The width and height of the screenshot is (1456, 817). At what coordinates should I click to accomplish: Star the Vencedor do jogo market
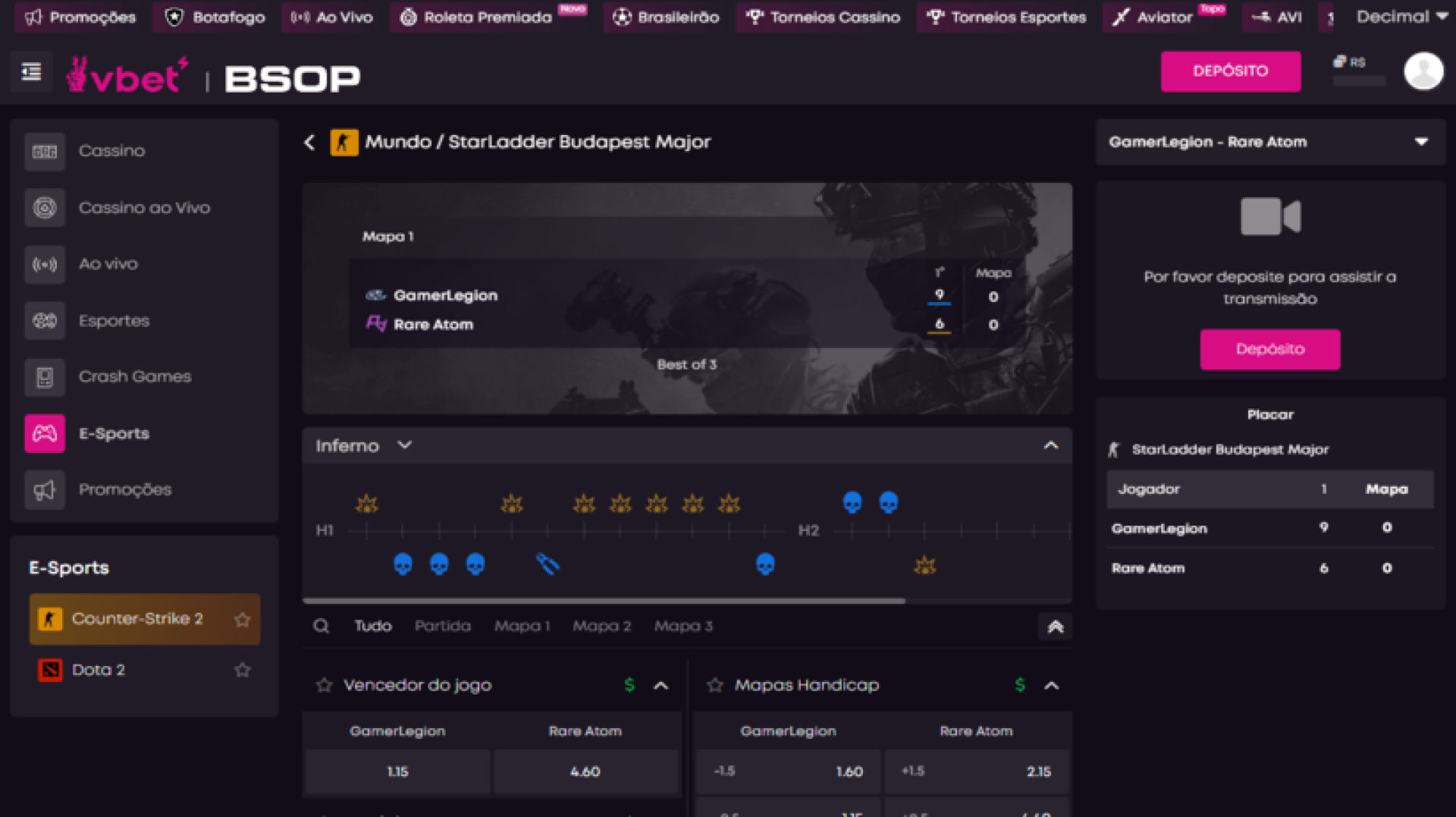click(x=325, y=686)
